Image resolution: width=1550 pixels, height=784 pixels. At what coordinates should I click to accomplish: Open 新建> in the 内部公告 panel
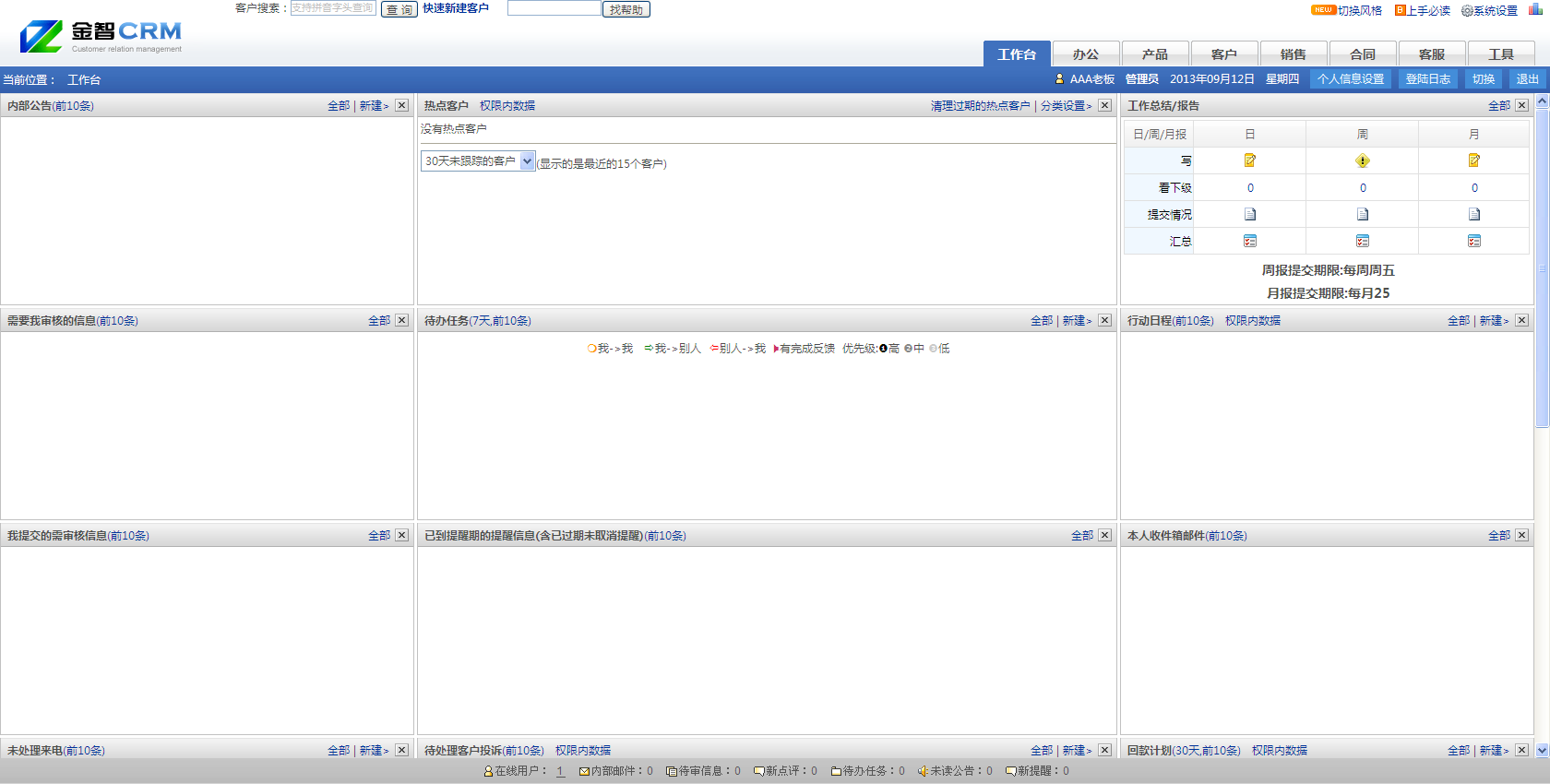tap(374, 106)
